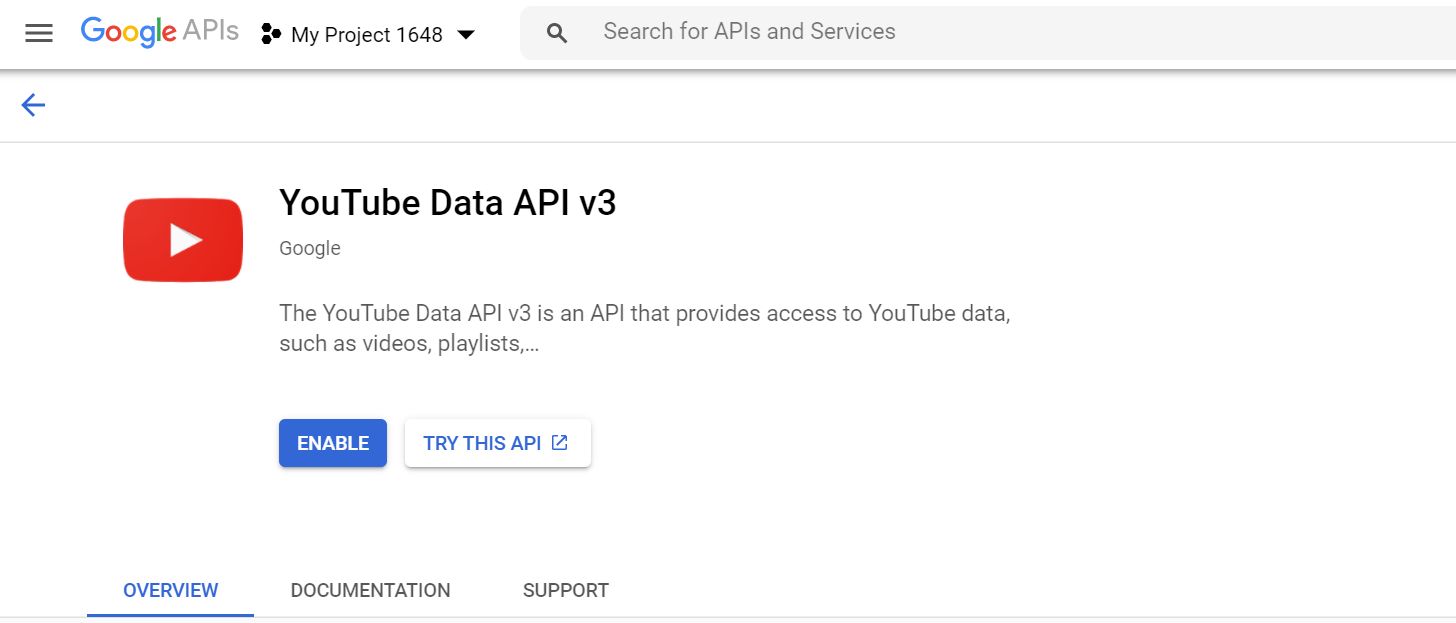Screen dimensions: 1456x623
Task: Click the back arrow to return
Action: (33, 105)
